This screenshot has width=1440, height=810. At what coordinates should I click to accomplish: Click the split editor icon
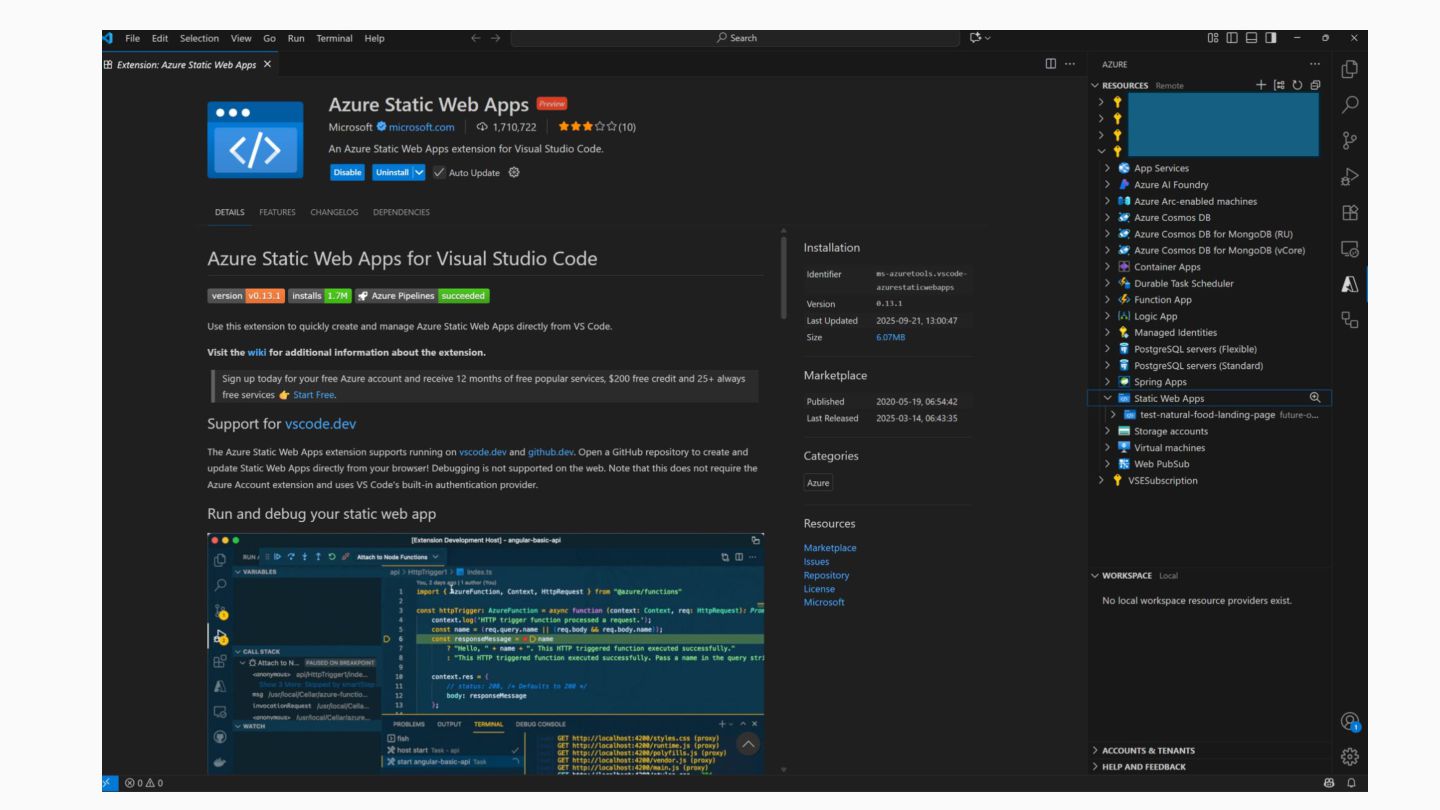(x=1051, y=64)
